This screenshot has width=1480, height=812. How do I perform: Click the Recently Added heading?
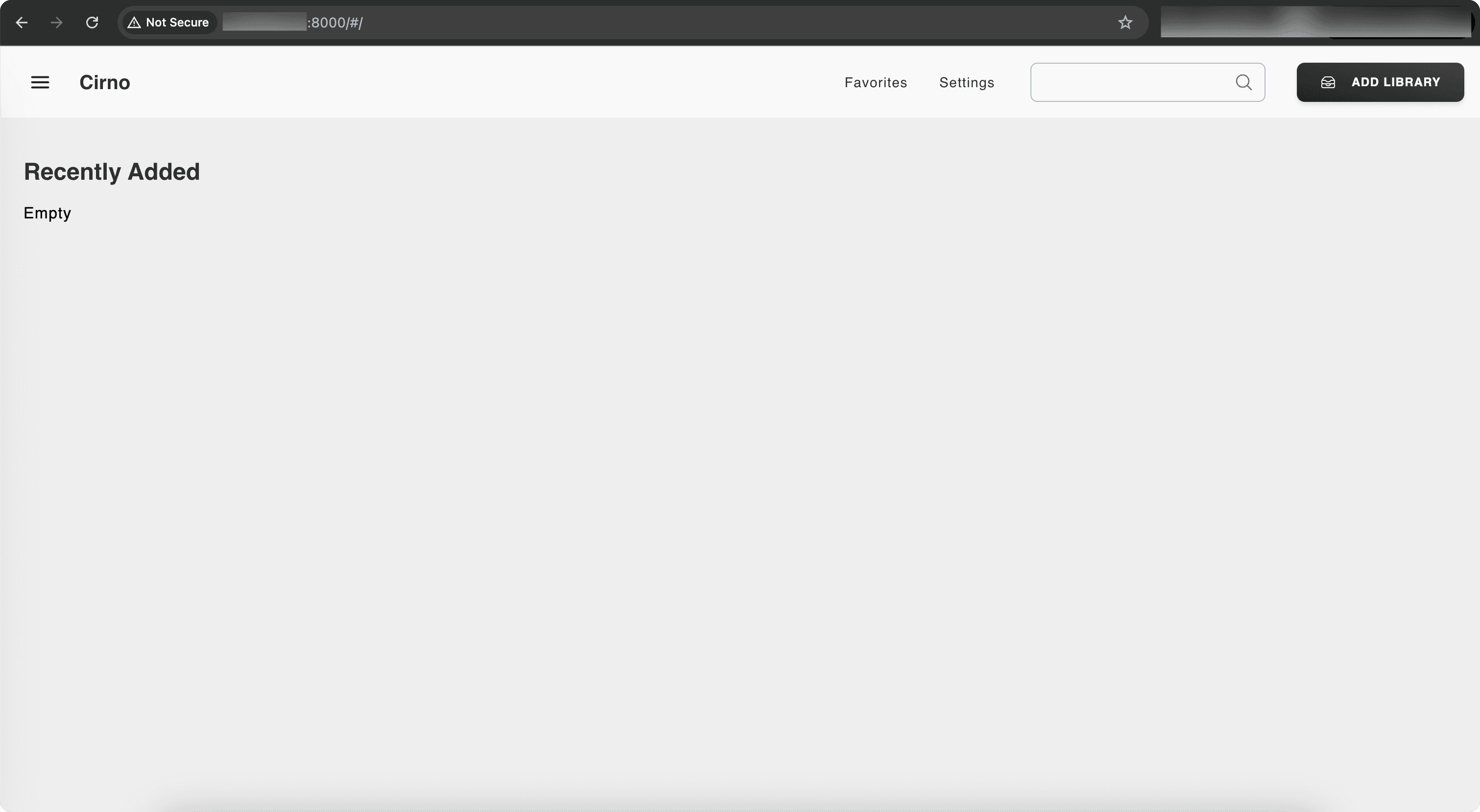point(112,171)
